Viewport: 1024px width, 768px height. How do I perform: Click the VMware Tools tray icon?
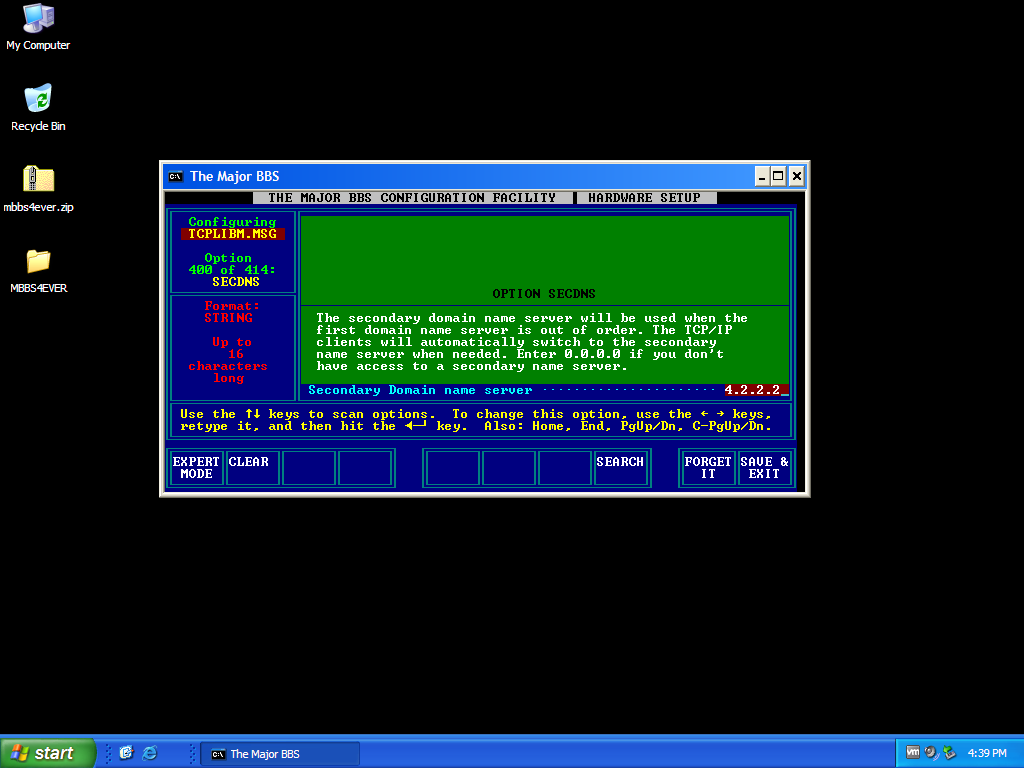pos(912,753)
